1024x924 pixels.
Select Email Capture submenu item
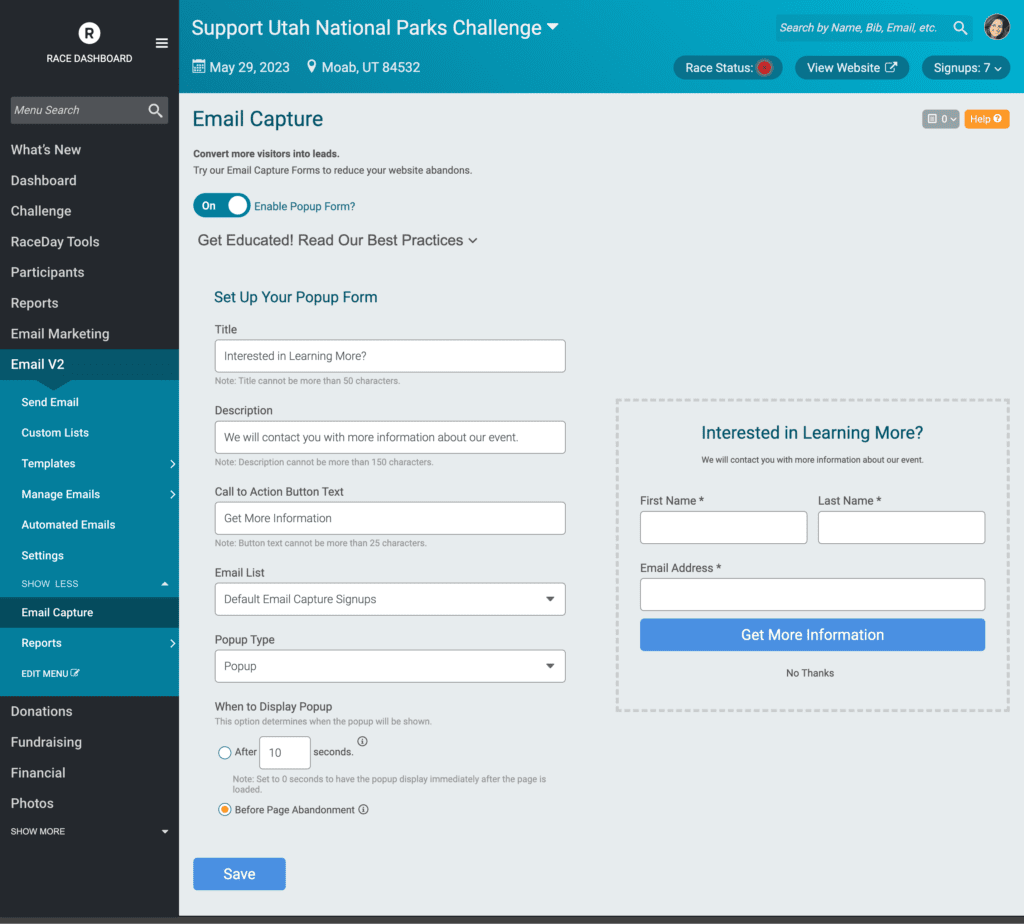click(89, 613)
